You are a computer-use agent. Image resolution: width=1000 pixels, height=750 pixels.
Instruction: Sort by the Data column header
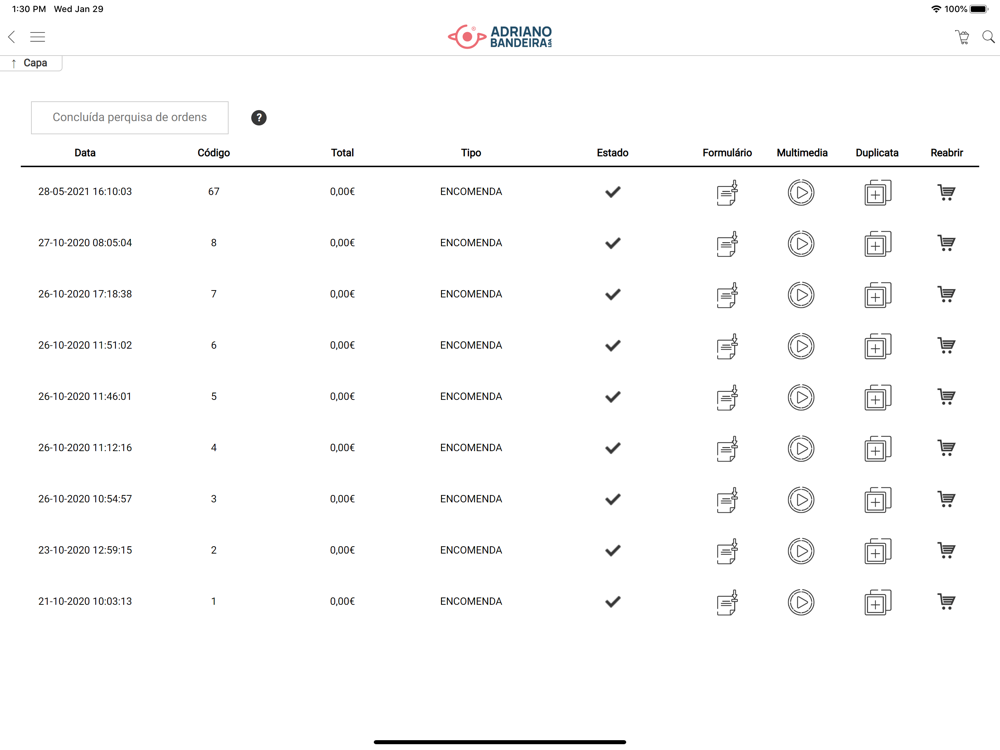[85, 153]
